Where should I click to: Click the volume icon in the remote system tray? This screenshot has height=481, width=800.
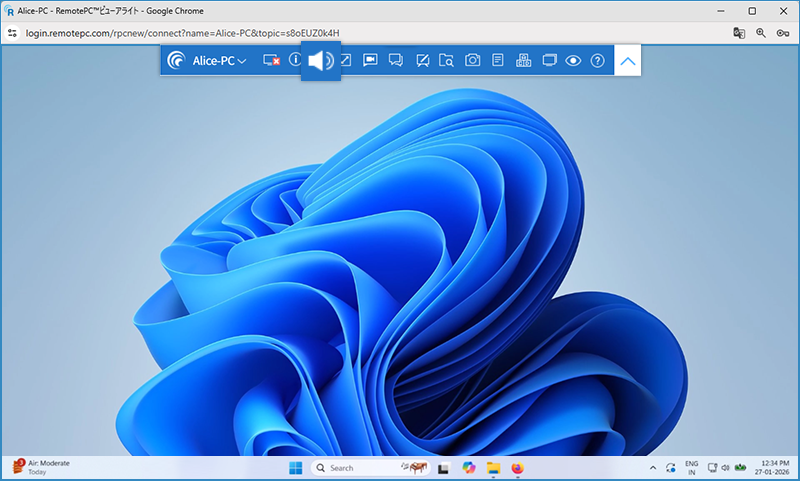click(x=725, y=468)
